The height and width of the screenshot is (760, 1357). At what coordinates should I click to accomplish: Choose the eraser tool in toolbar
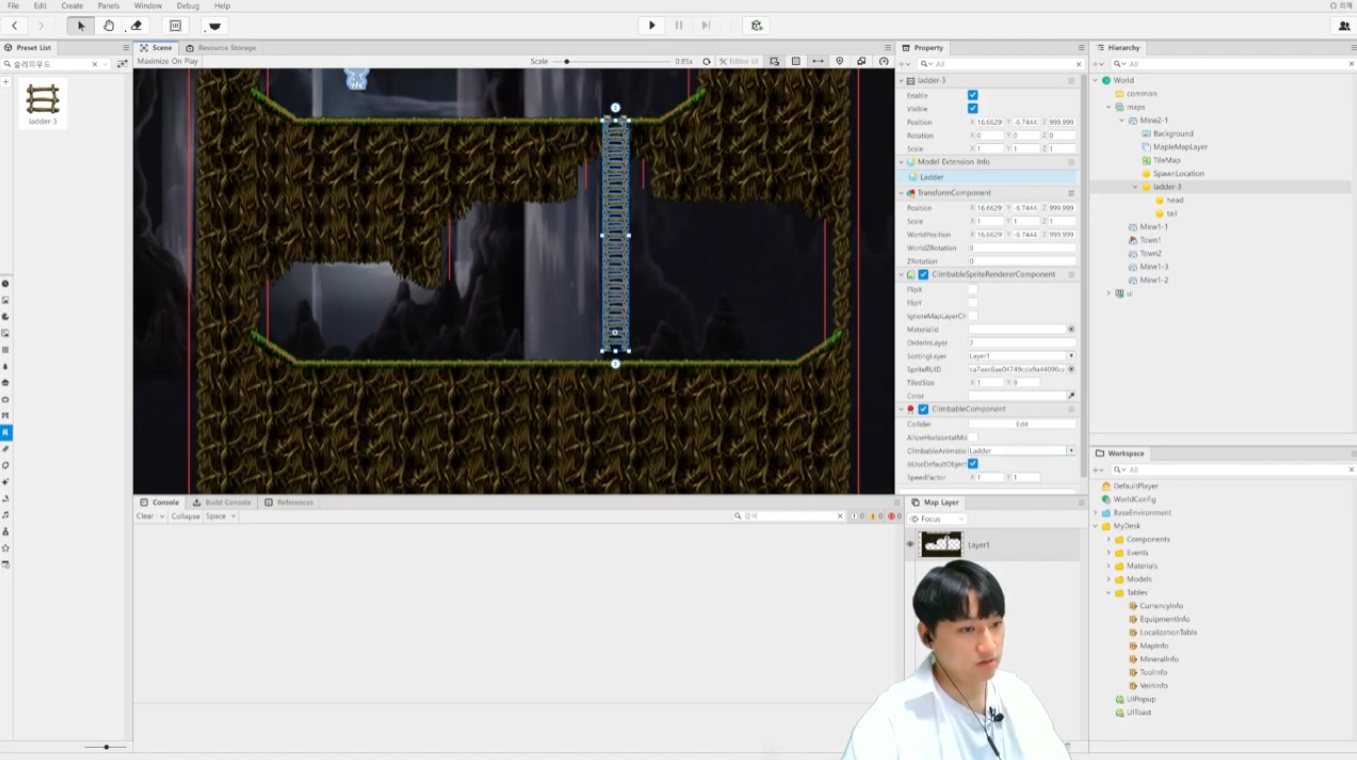coord(137,26)
